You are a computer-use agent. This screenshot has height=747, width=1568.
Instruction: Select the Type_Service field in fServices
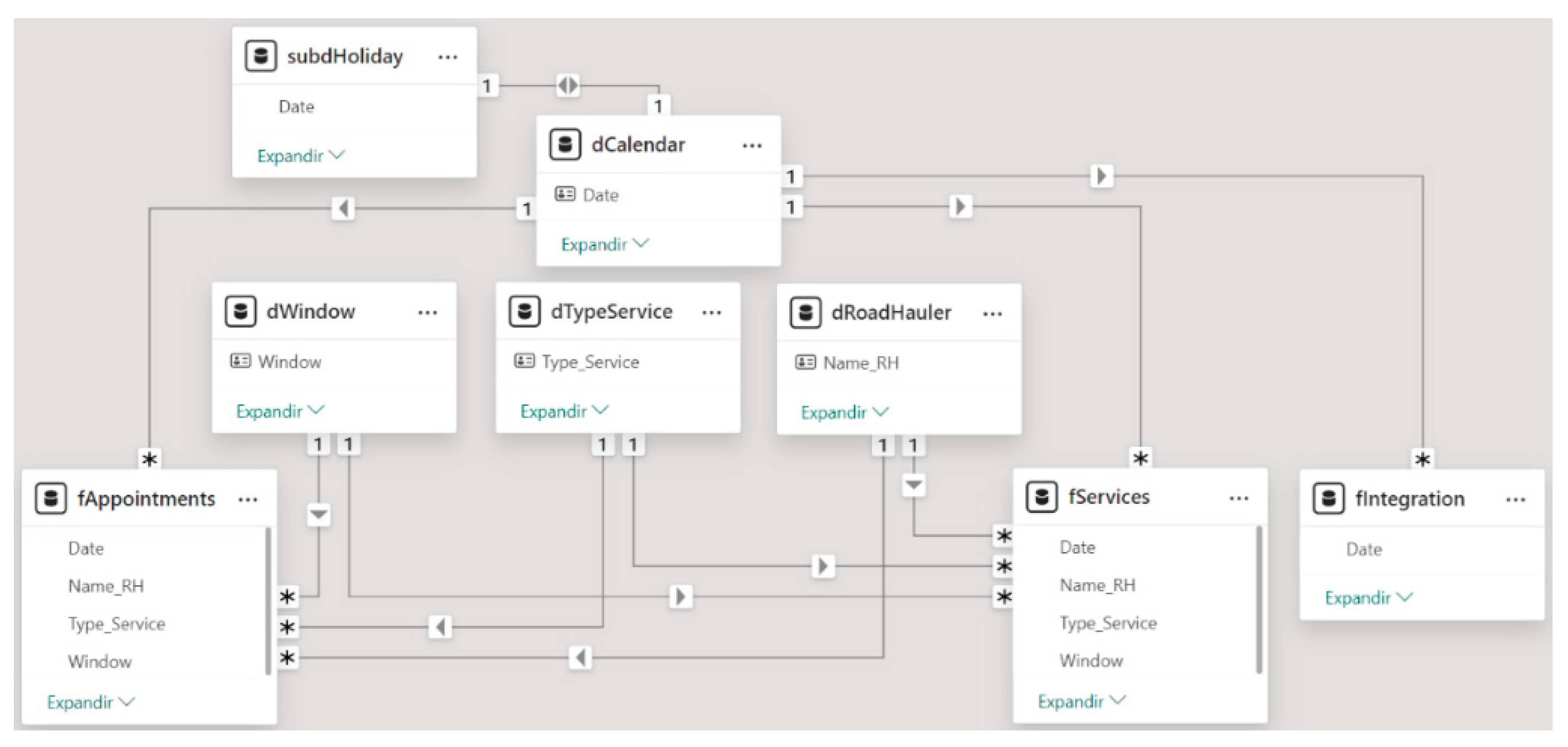pos(1107,623)
